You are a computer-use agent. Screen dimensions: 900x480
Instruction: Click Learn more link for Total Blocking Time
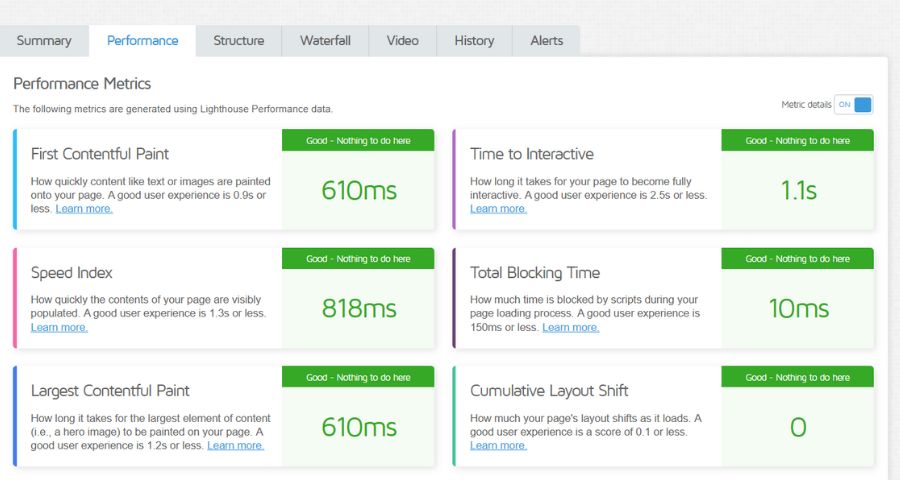[571, 327]
